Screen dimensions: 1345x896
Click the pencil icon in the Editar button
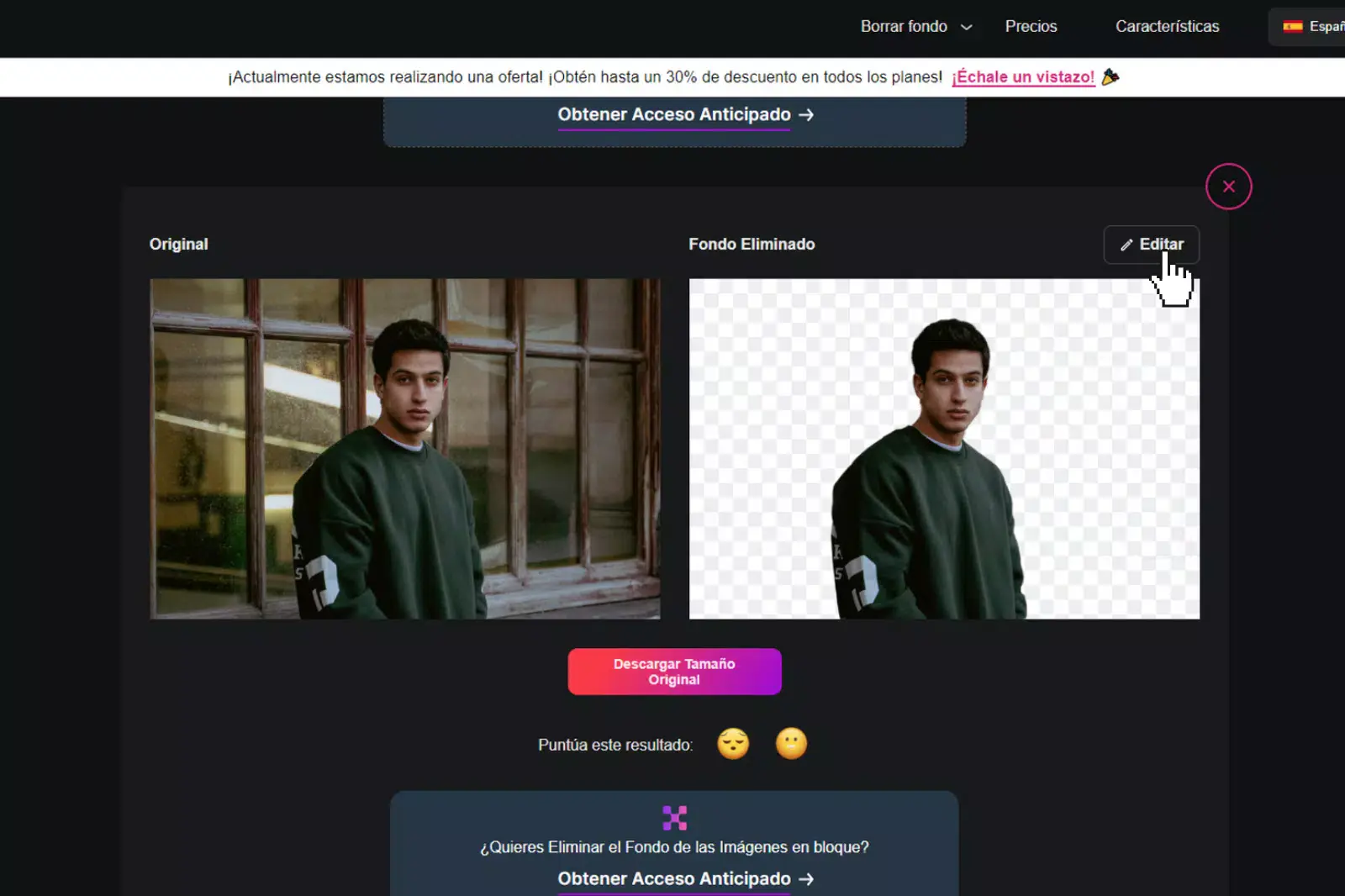1126,245
